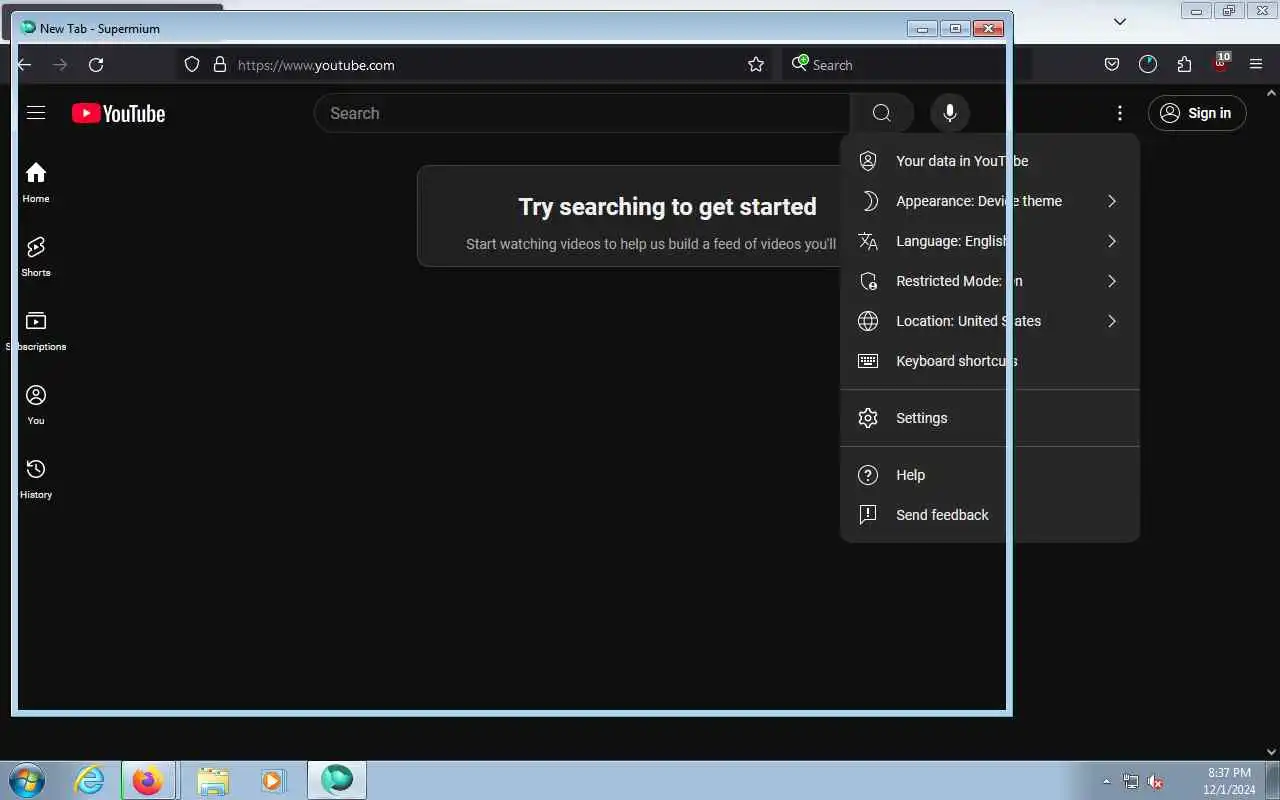Expand the Appearance chevron arrow
The width and height of the screenshot is (1280, 800).
(x=1111, y=201)
